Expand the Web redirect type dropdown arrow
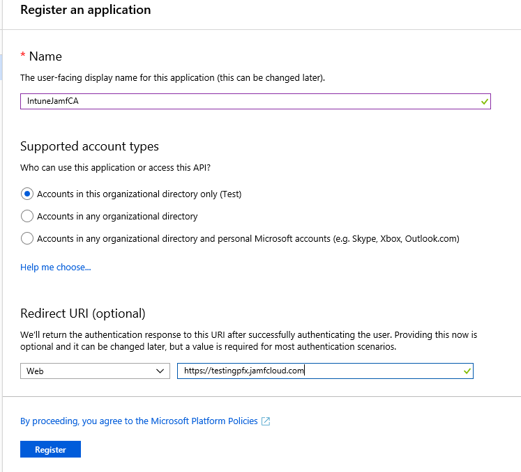The image size is (521, 472). [160, 371]
